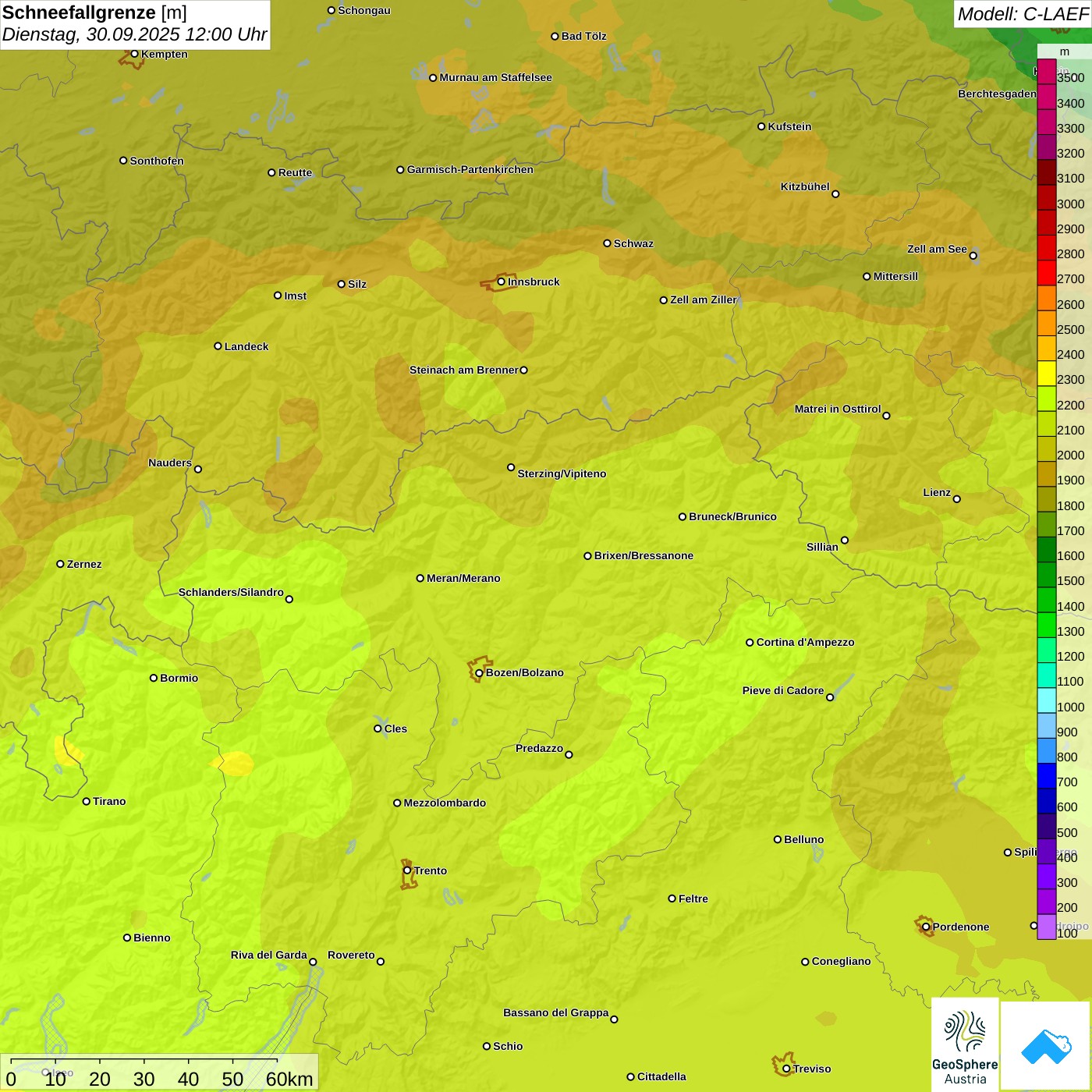Screen dimensions: 1092x1092
Task: Click the 2800 m red legend swatch
Action: tap(1047, 248)
